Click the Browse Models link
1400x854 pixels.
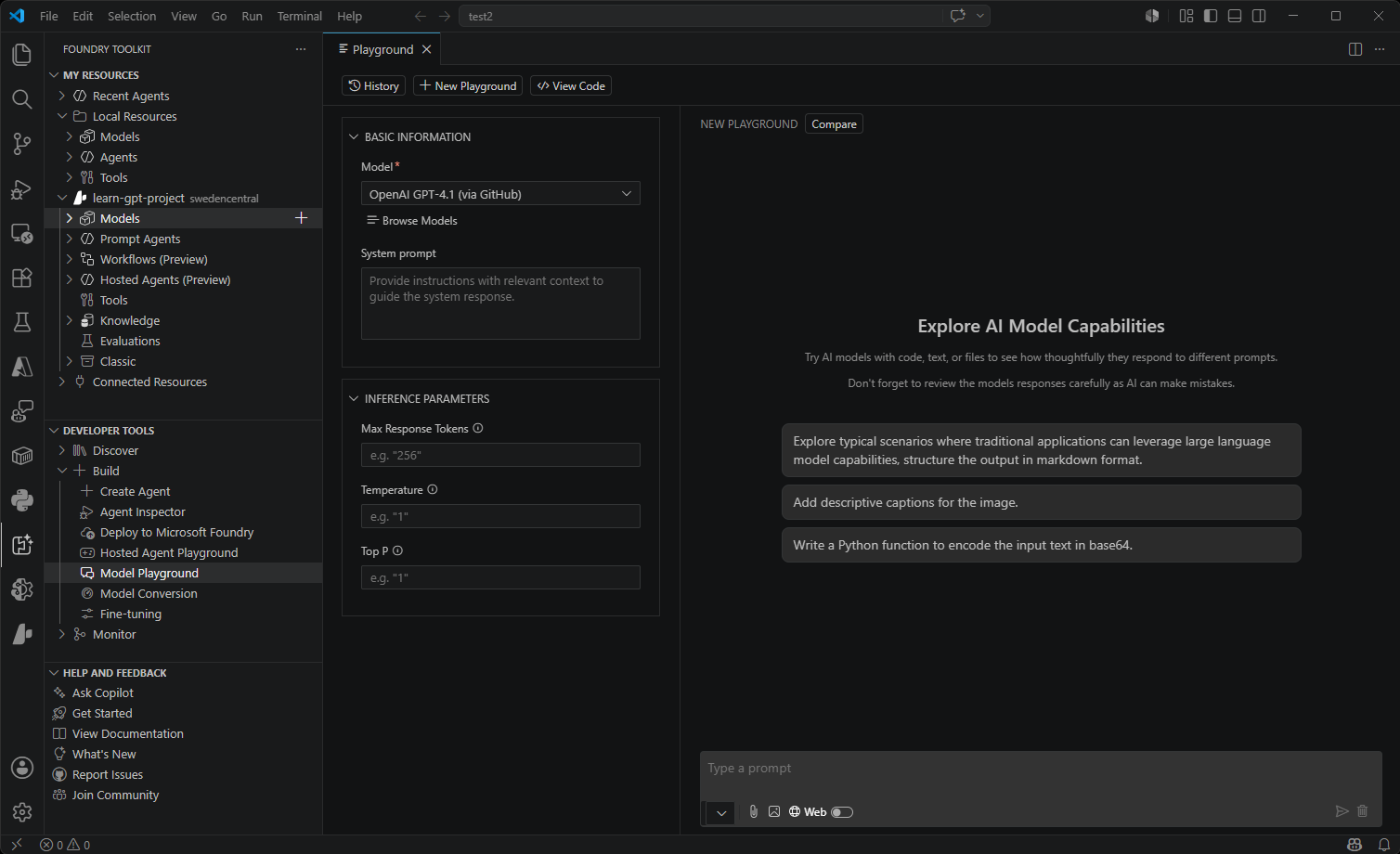click(x=412, y=220)
